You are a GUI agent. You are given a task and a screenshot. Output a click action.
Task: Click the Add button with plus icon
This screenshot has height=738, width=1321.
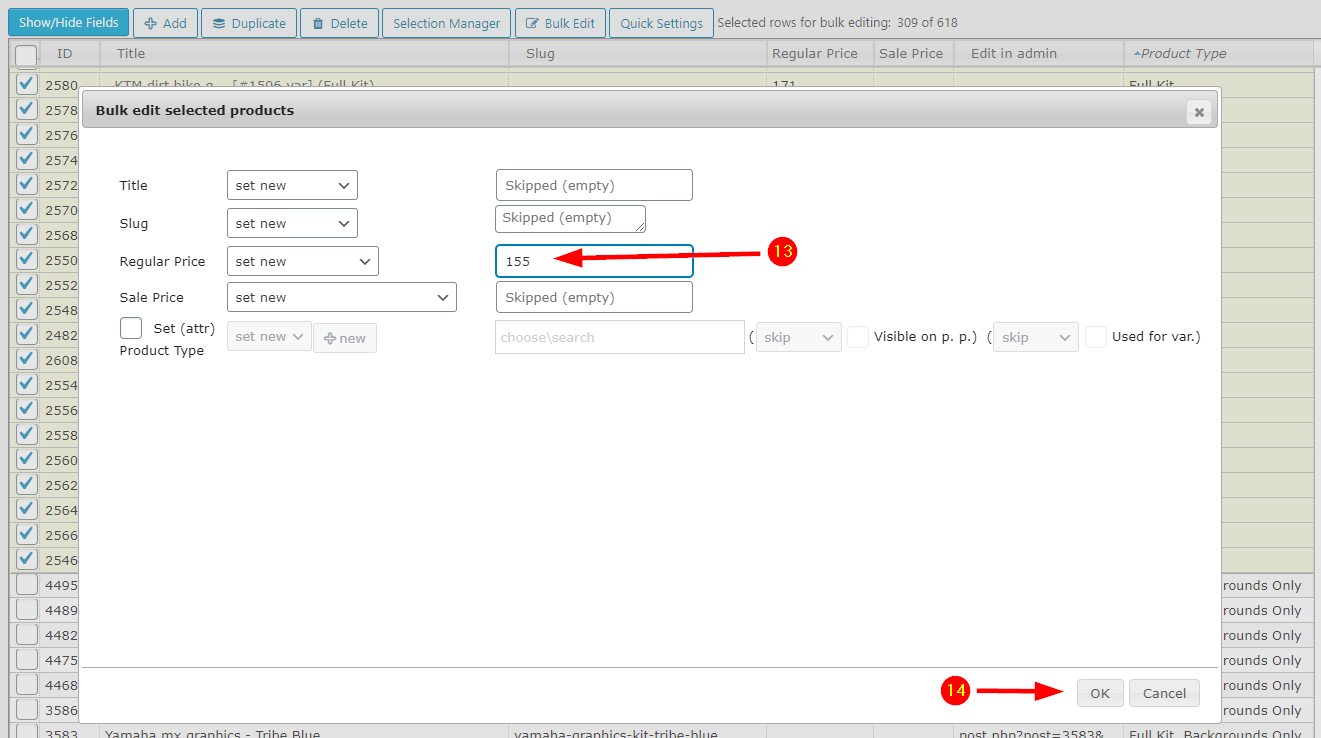(165, 23)
